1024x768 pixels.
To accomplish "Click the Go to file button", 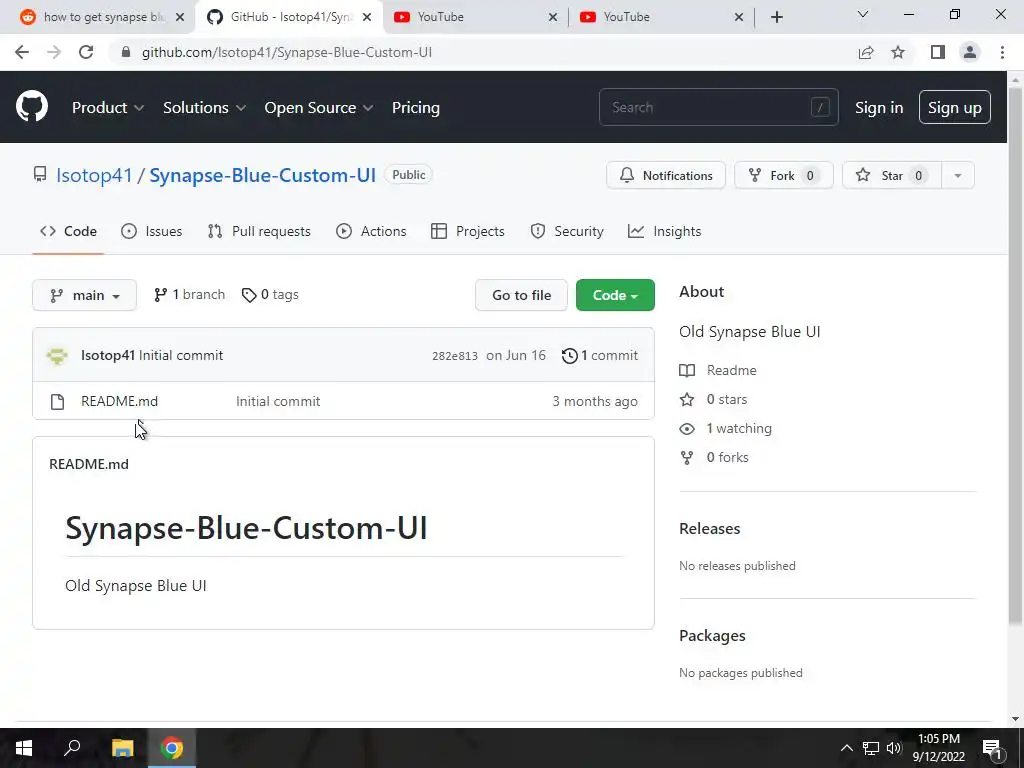I will 521,295.
